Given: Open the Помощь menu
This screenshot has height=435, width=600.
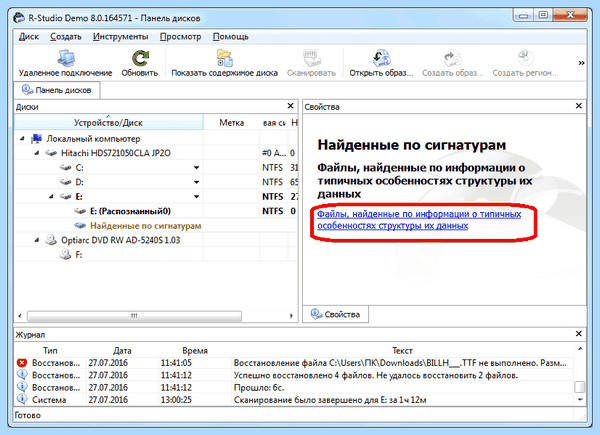Looking at the screenshot, I should click(230, 37).
